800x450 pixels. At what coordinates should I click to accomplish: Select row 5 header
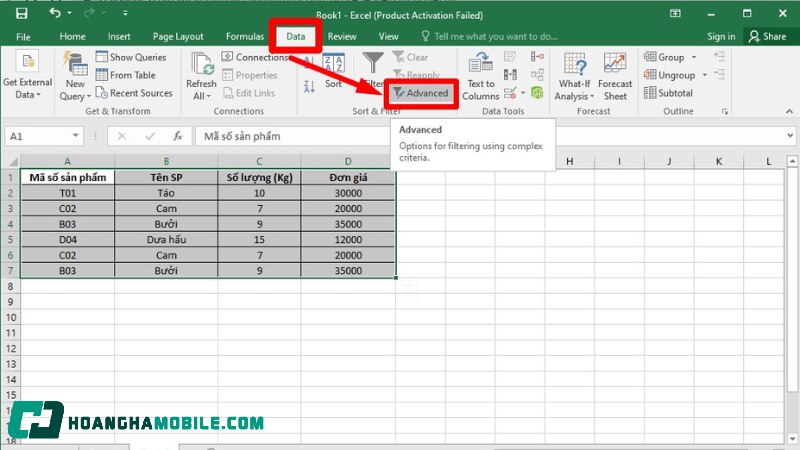pyautogui.click(x=10, y=239)
